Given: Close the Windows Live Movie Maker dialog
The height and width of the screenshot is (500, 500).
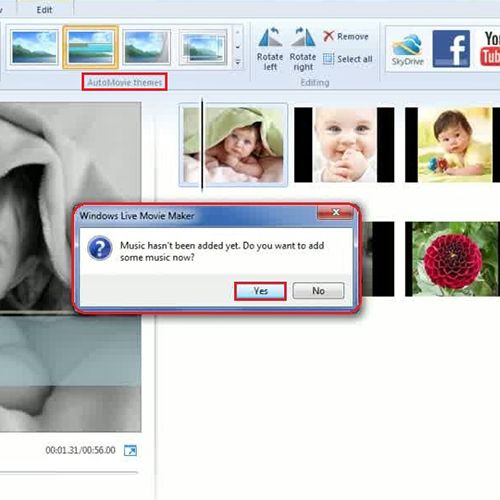Looking at the screenshot, I should tap(336, 212).
